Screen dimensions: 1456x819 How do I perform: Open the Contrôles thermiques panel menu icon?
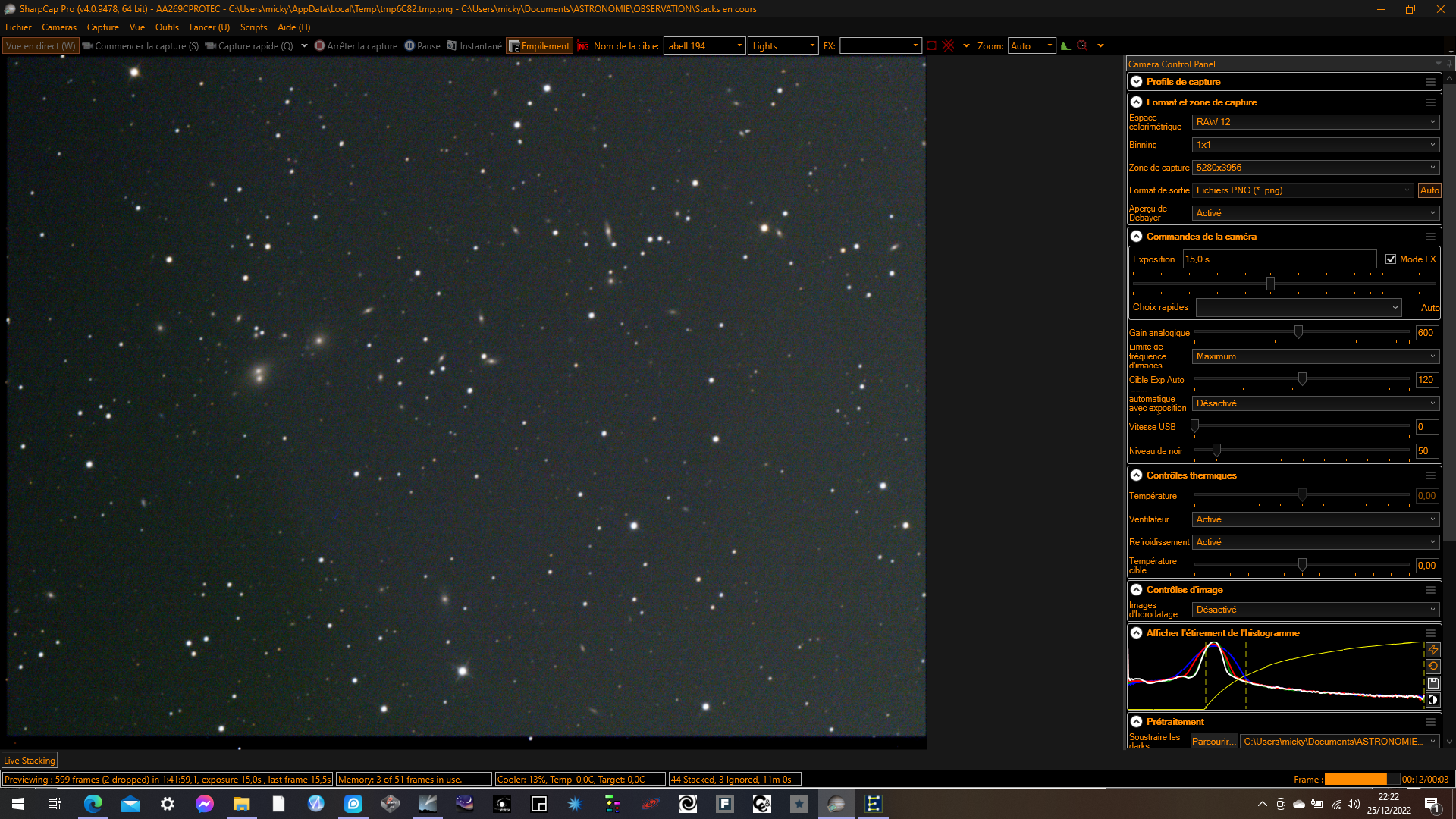pyautogui.click(x=1430, y=475)
